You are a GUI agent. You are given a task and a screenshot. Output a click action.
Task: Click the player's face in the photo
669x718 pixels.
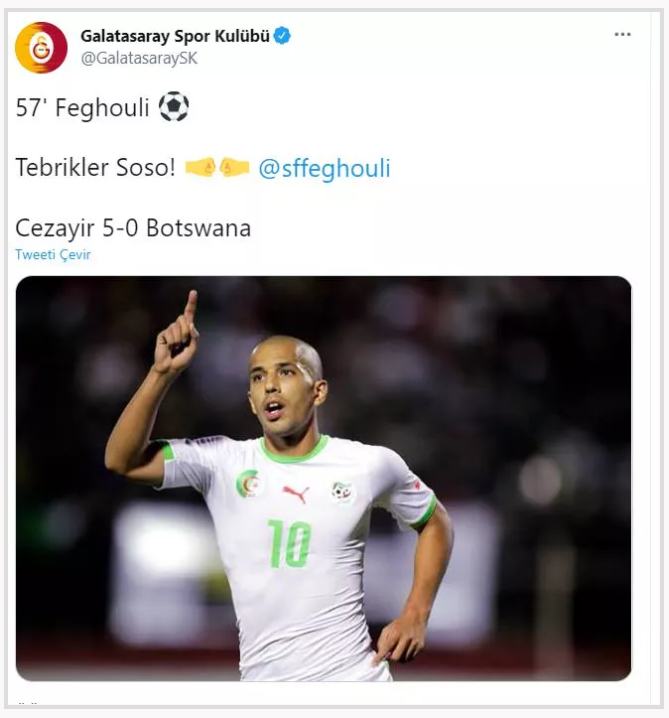tap(286, 390)
